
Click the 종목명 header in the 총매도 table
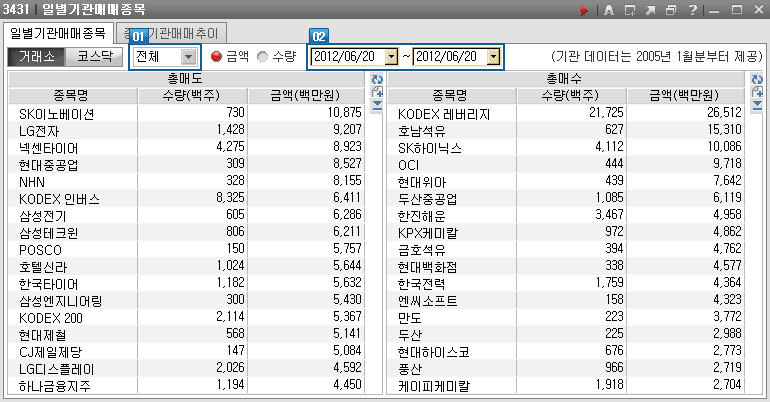click(x=72, y=95)
